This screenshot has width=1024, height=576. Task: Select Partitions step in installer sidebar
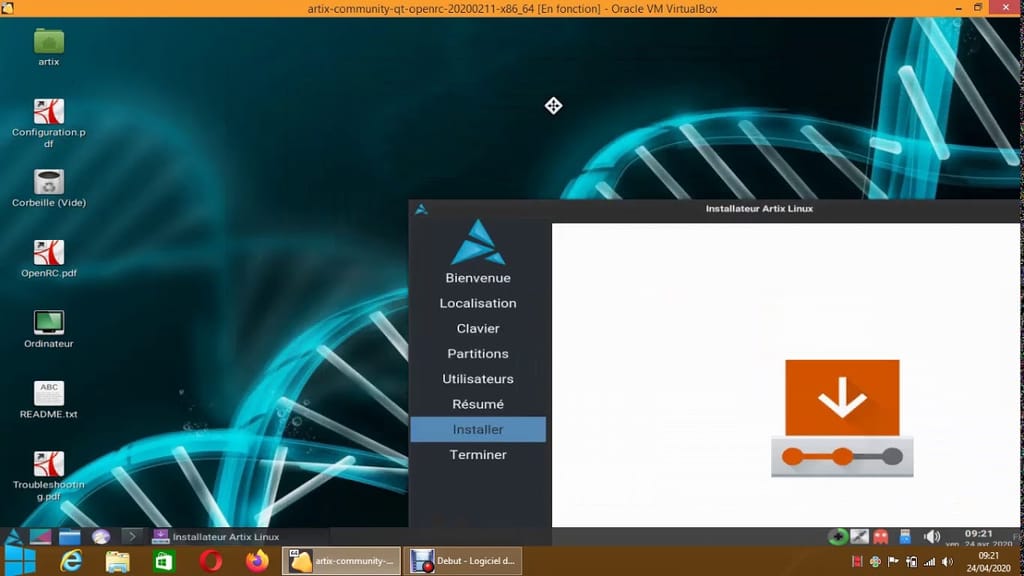(x=478, y=354)
